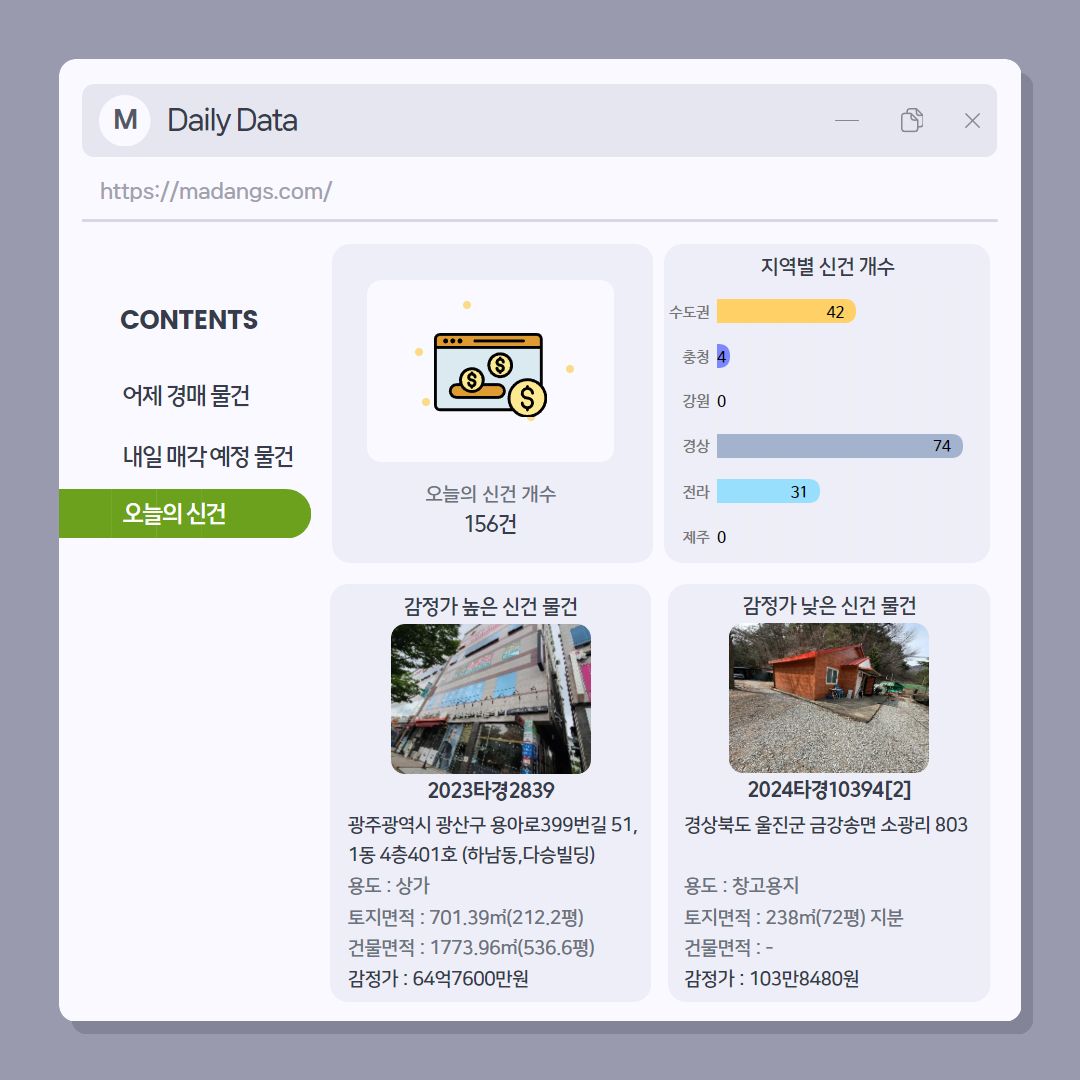Screen dimensions: 1080x1080
Task: Select 내일 매각 예정 물건 in contents
Action: 208,456
